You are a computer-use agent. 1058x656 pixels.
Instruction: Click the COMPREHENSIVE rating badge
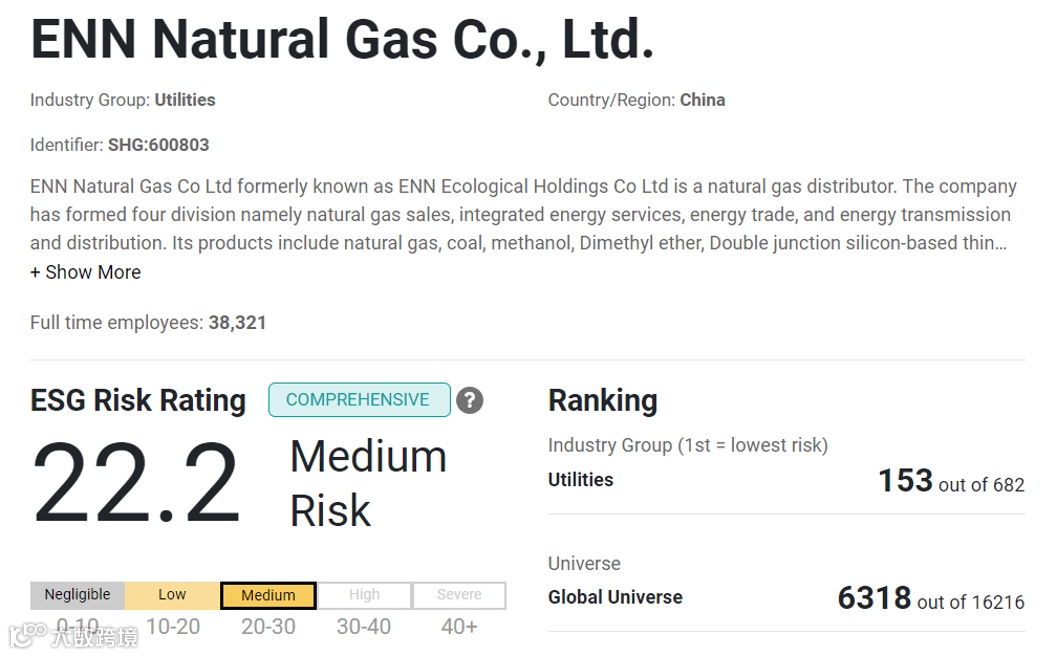358,400
